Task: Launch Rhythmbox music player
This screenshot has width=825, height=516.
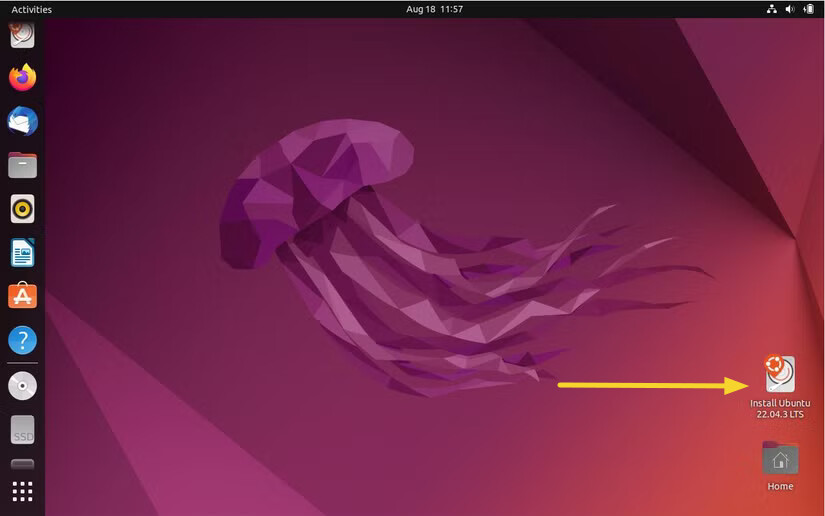Action: click(x=22, y=209)
